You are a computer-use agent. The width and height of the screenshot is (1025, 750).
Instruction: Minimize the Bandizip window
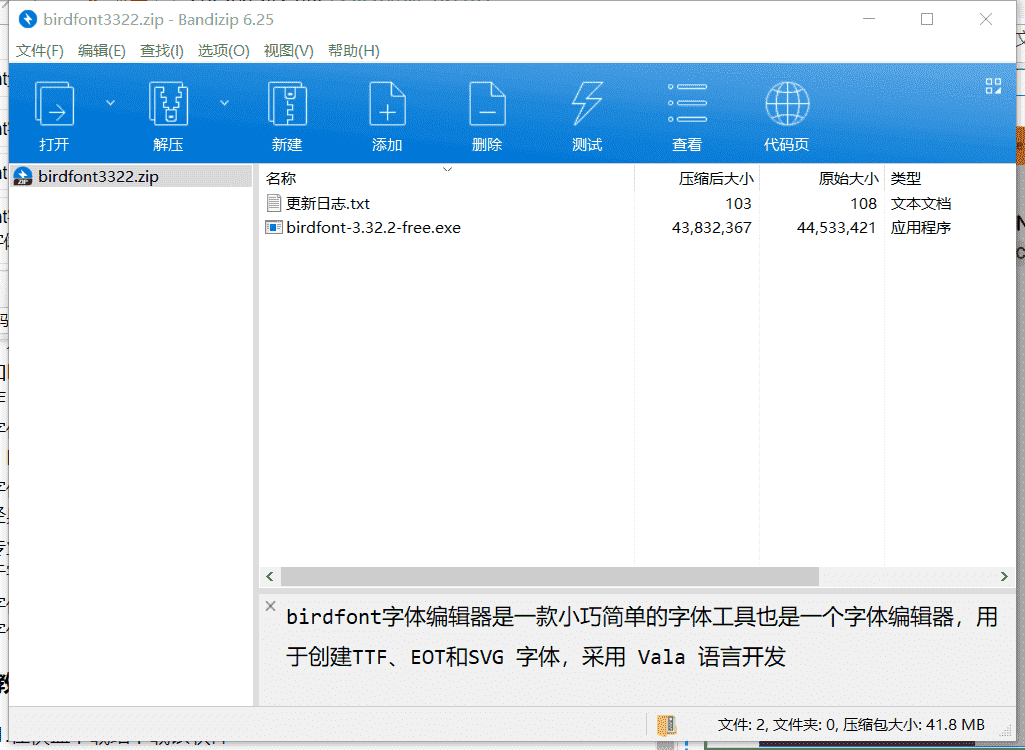pos(869,20)
